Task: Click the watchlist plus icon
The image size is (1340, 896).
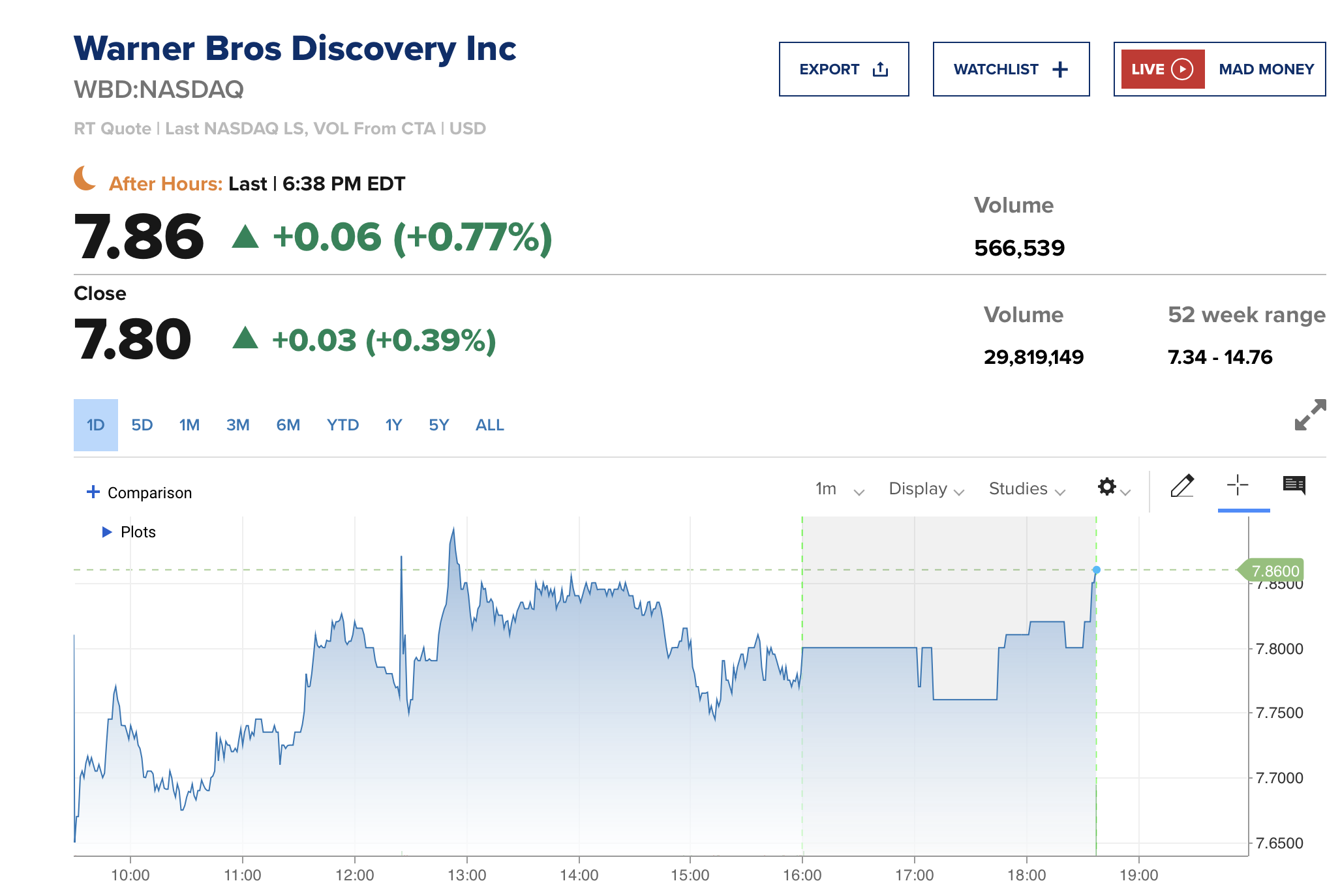Action: coord(1060,69)
